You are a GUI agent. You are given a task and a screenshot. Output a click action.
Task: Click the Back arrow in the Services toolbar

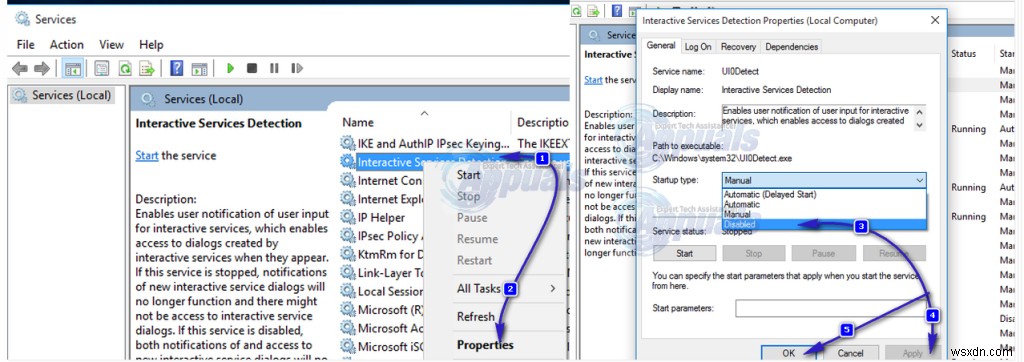pos(20,68)
